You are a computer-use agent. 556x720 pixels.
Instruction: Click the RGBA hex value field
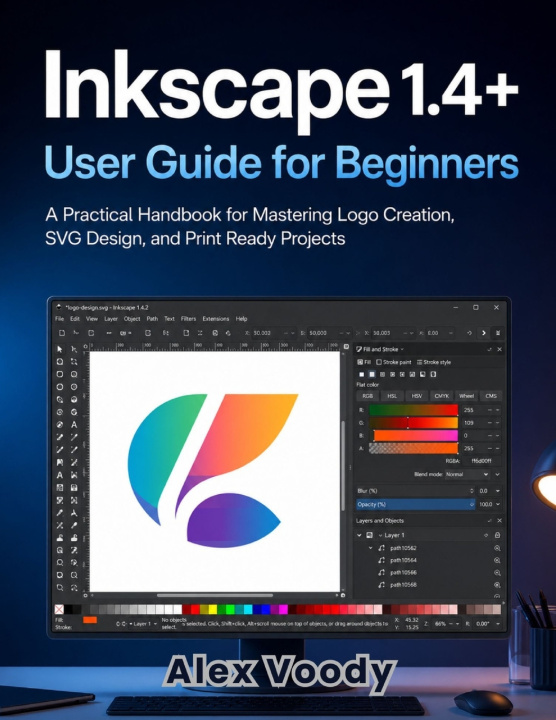pyautogui.click(x=482, y=461)
